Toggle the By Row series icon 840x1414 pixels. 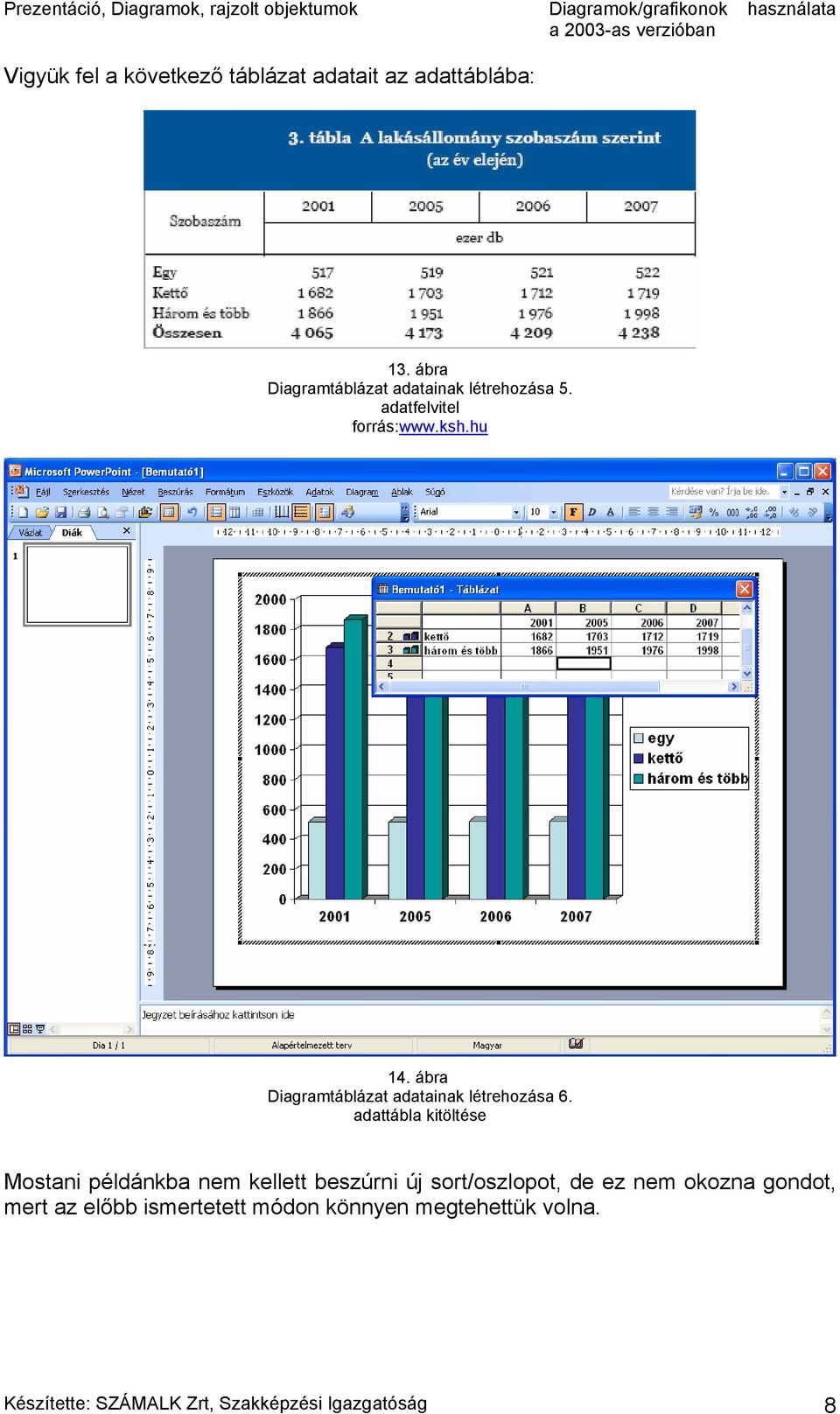click(x=215, y=513)
